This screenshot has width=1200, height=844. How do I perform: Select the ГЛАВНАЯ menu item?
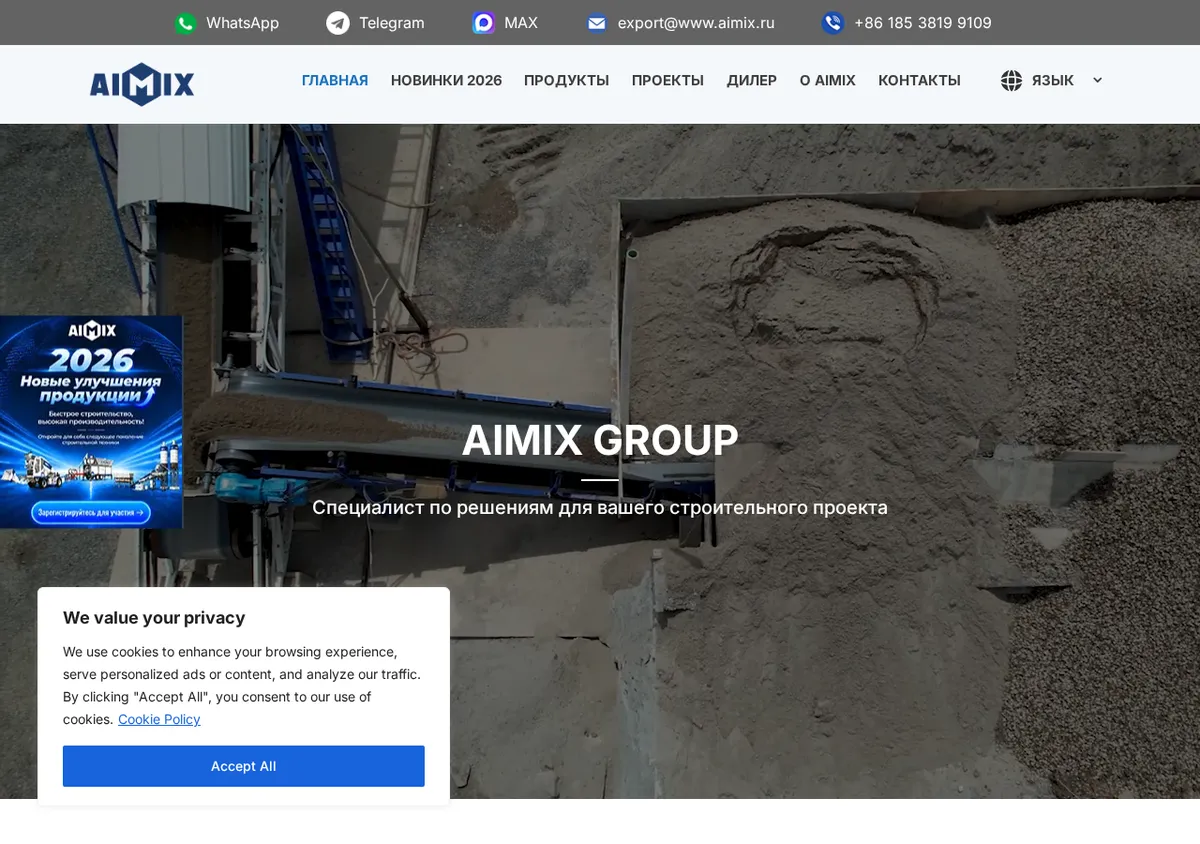tap(335, 80)
